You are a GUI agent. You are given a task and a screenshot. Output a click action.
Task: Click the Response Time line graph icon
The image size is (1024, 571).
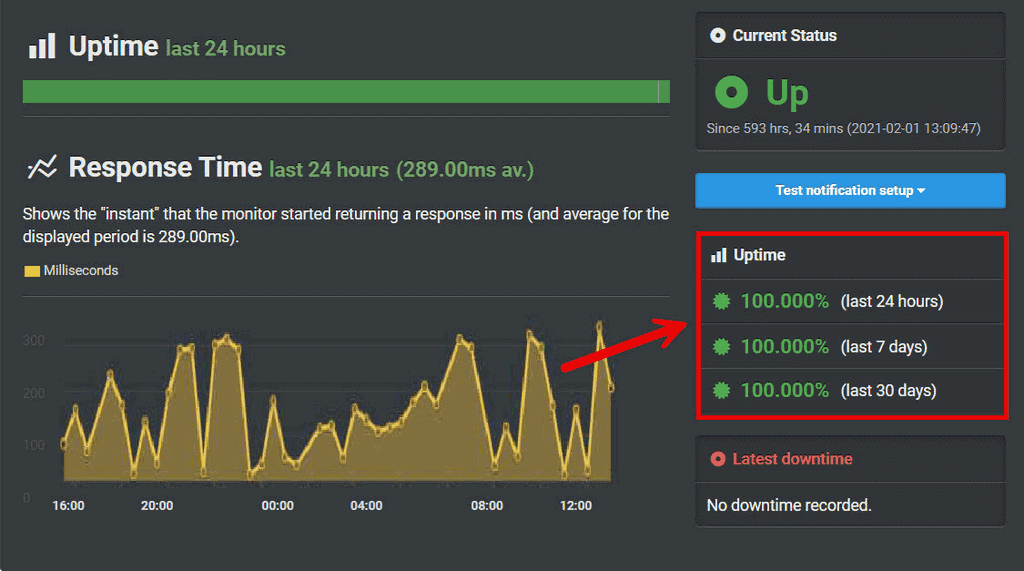pos(42,167)
